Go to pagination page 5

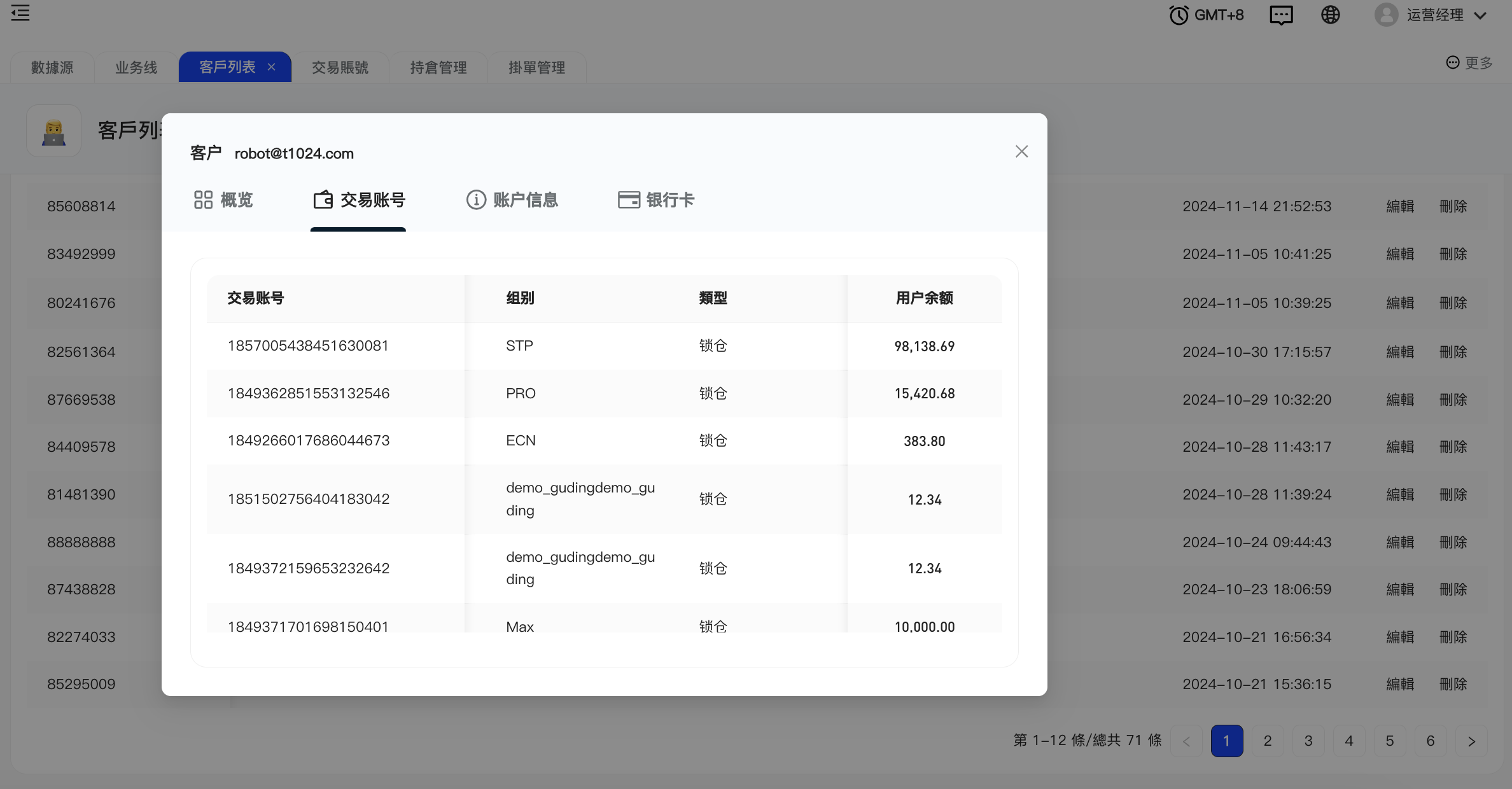[x=1390, y=741]
